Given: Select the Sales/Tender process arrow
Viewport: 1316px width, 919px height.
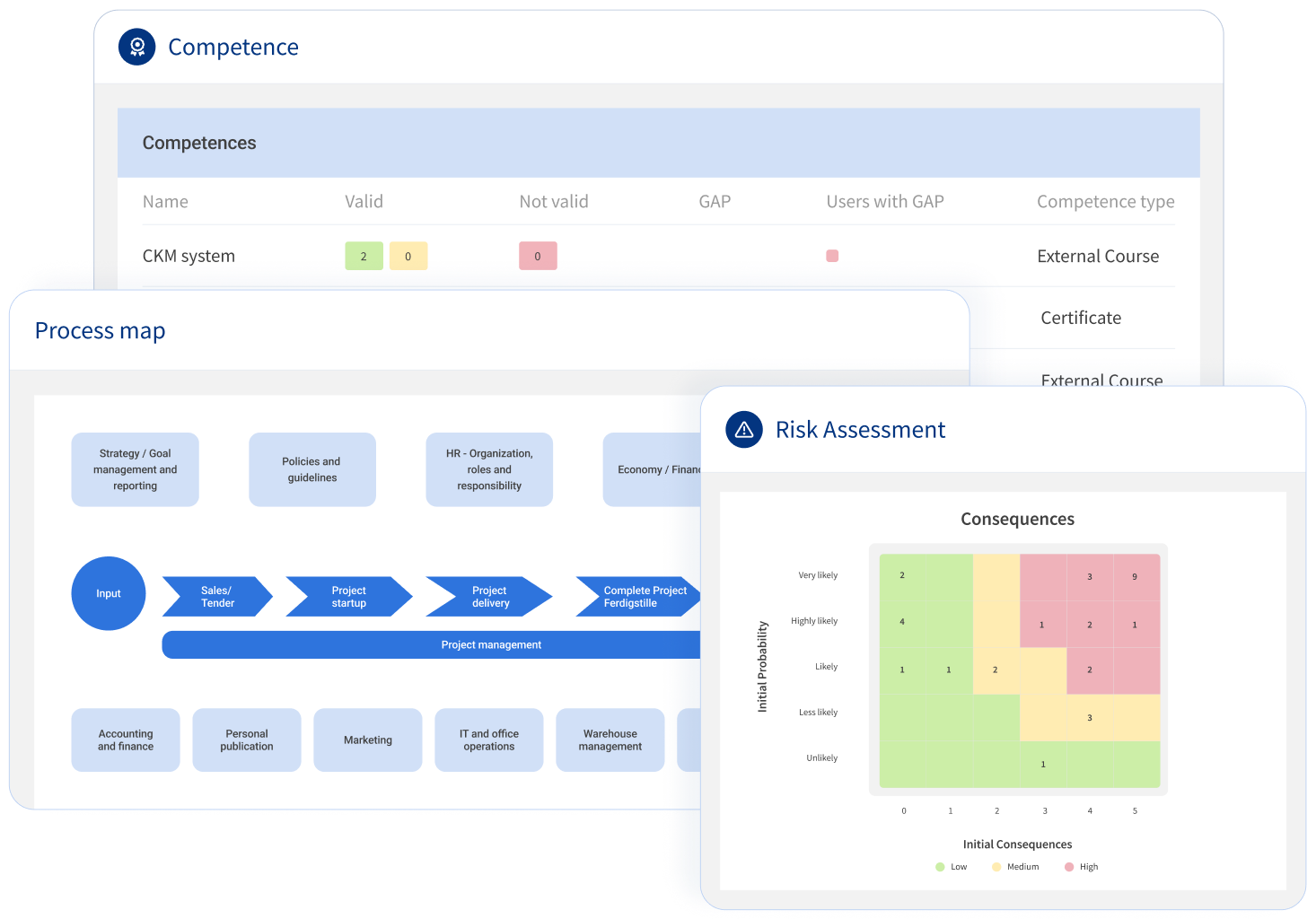Looking at the screenshot, I should [x=217, y=596].
